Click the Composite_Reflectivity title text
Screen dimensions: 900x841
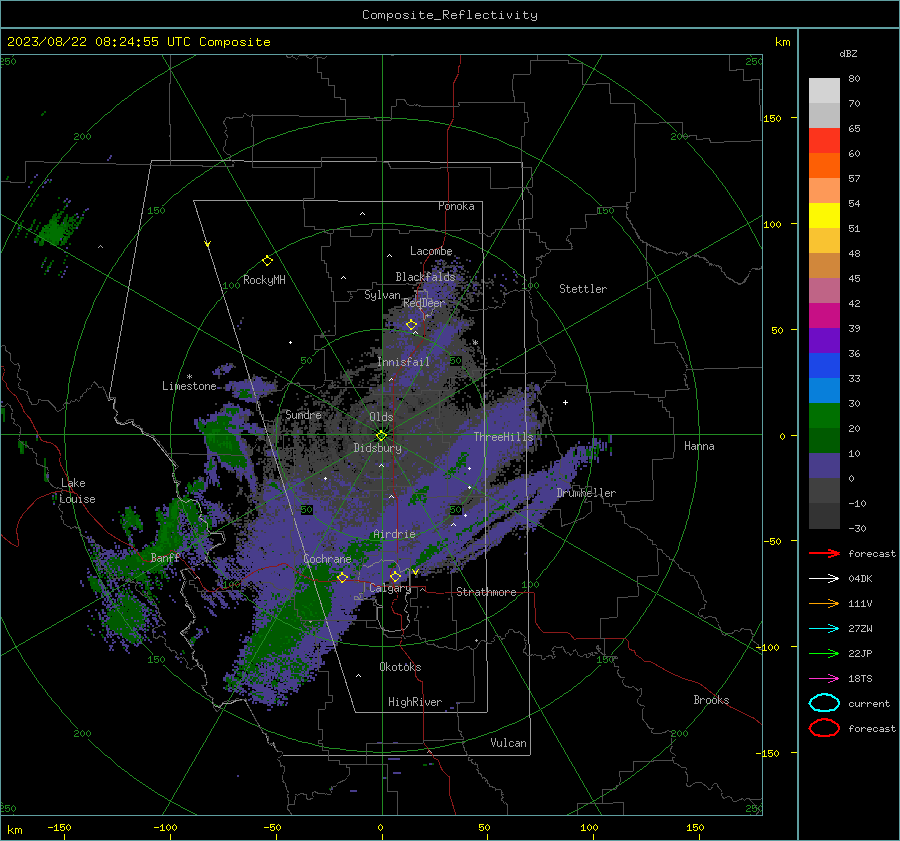(x=450, y=15)
